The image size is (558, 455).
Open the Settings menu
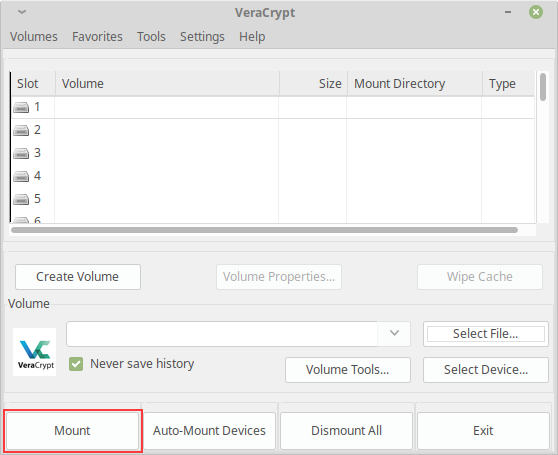pyautogui.click(x=202, y=37)
